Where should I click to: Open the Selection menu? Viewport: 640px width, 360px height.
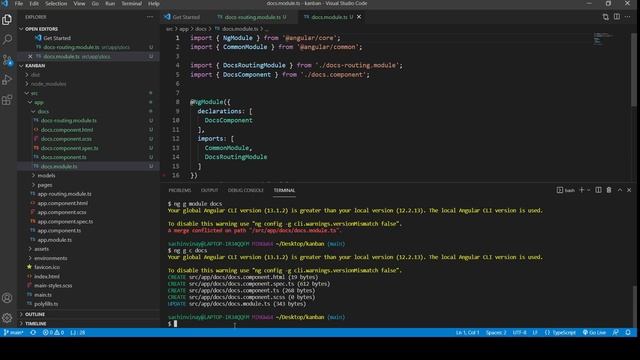pos(56,4)
